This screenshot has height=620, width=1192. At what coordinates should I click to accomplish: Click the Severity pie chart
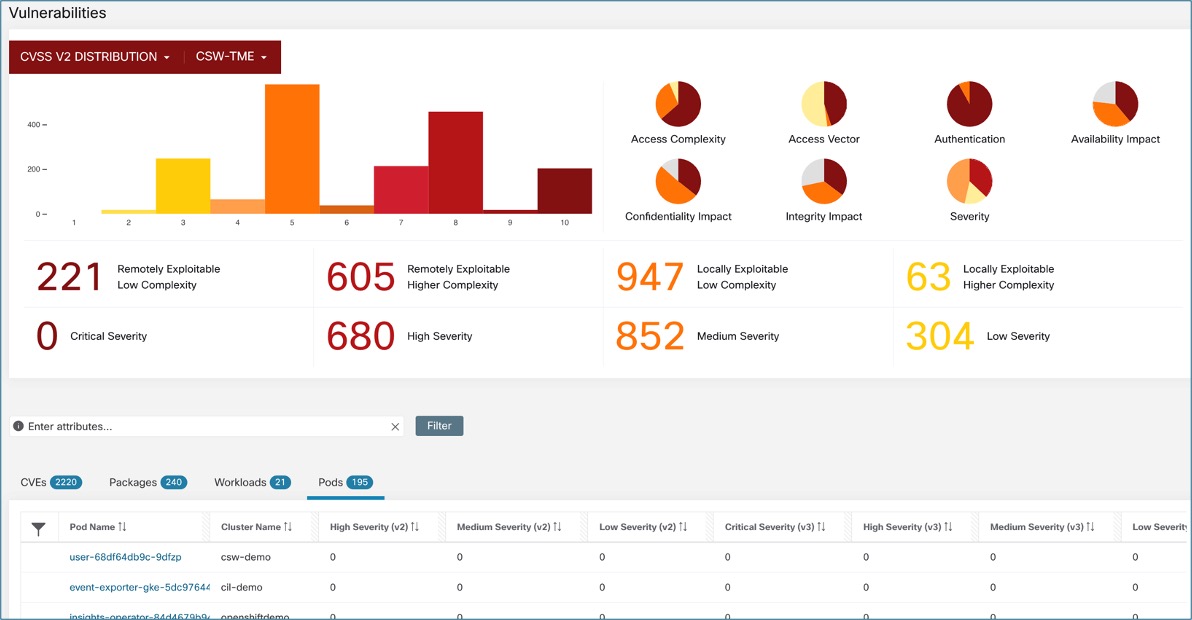coord(969,182)
